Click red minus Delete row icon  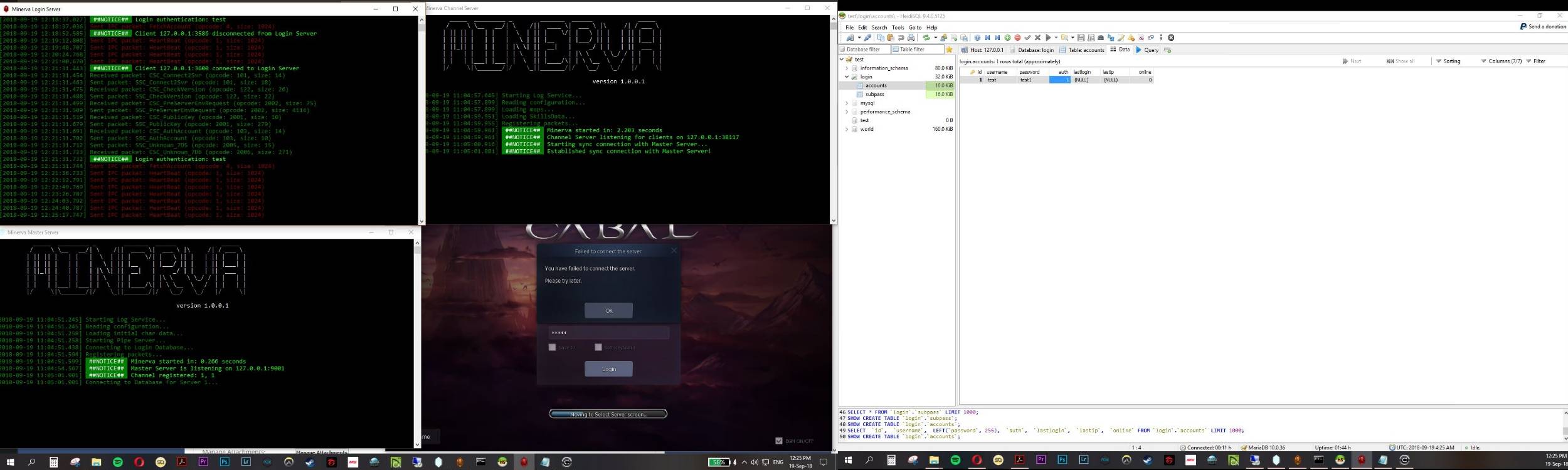click(1017, 38)
